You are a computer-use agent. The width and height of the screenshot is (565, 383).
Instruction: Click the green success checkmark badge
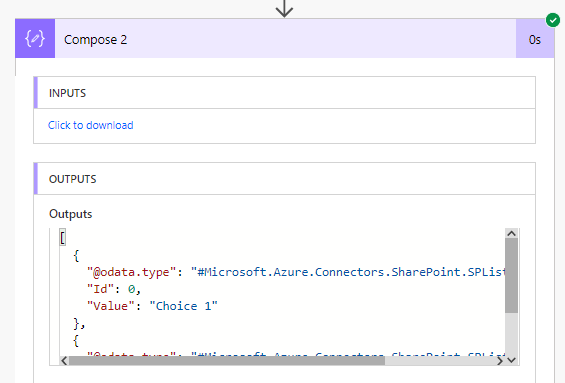coord(553,20)
